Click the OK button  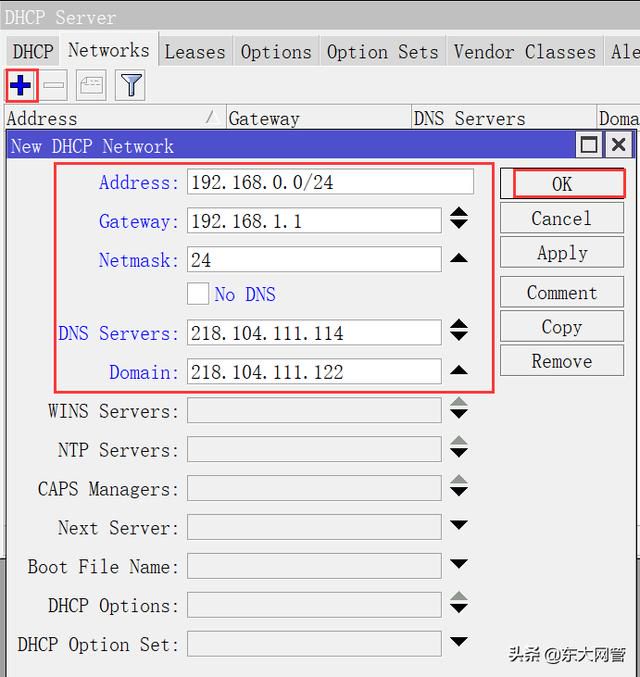562,184
